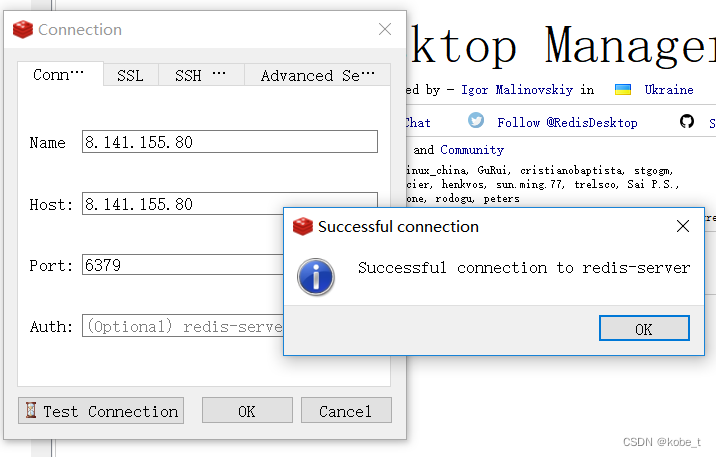Image resolution: width=716 pixels, height=457 pixels.
Task: Cancel the Connection window
Action: [x=346, y=410]
